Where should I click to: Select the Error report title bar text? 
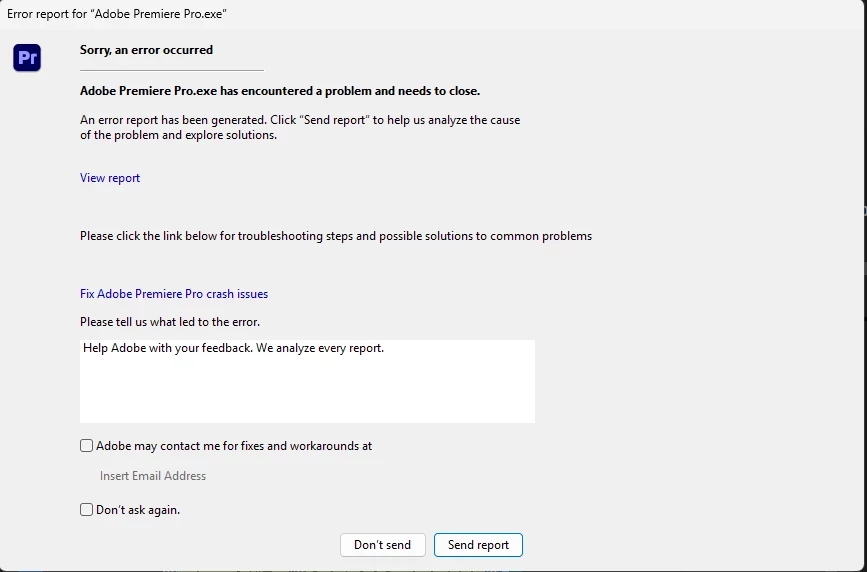point(117,14)
